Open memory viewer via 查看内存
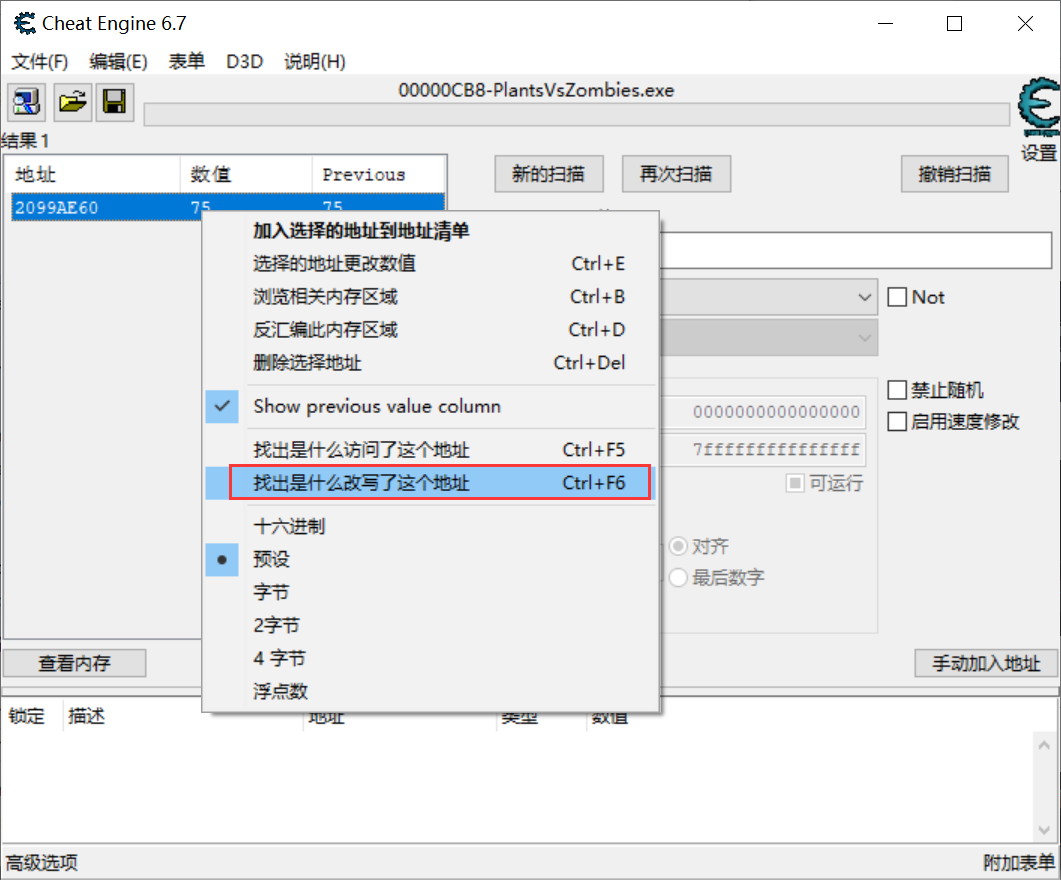 74,662
